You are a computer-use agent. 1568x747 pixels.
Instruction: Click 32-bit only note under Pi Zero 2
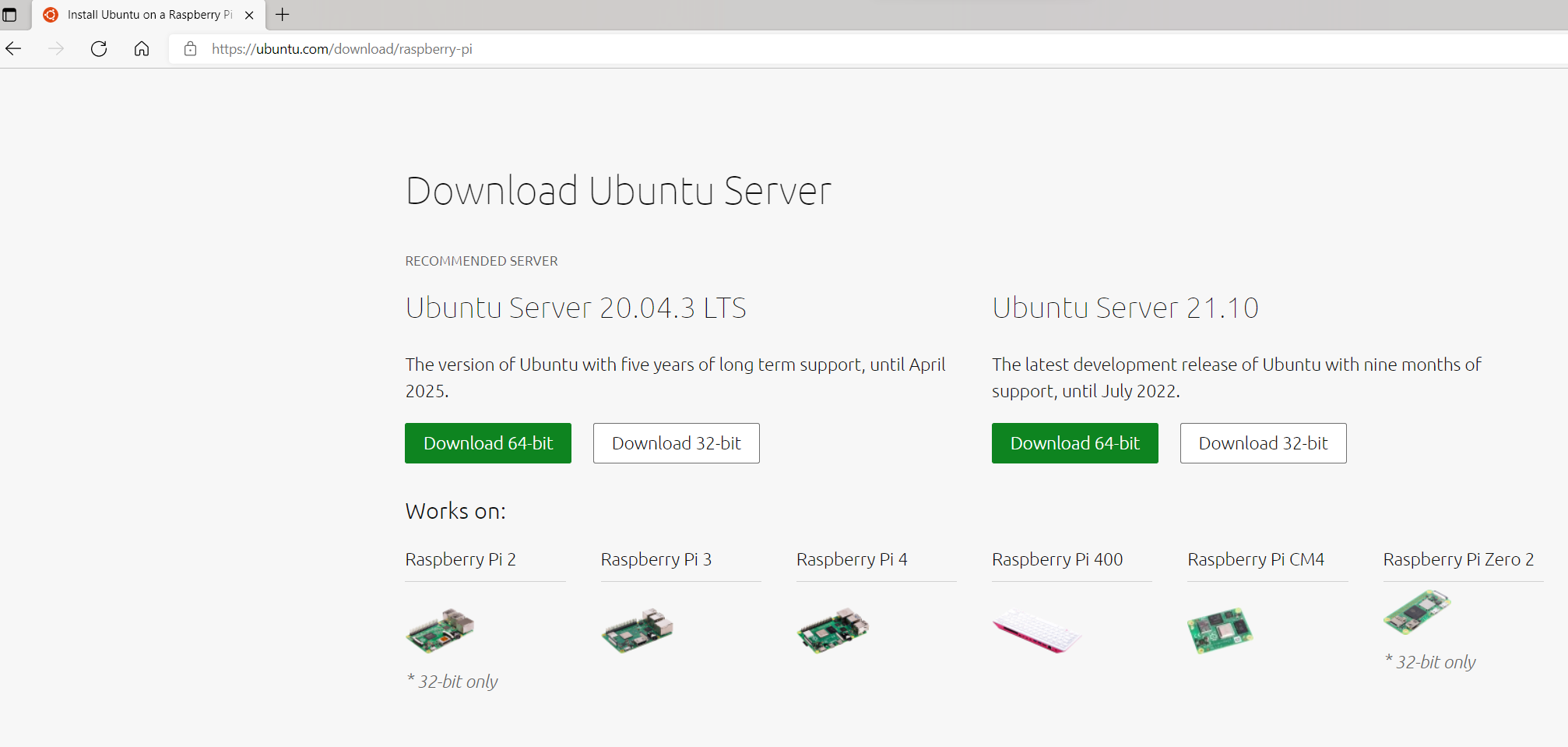click(1430, 662)
